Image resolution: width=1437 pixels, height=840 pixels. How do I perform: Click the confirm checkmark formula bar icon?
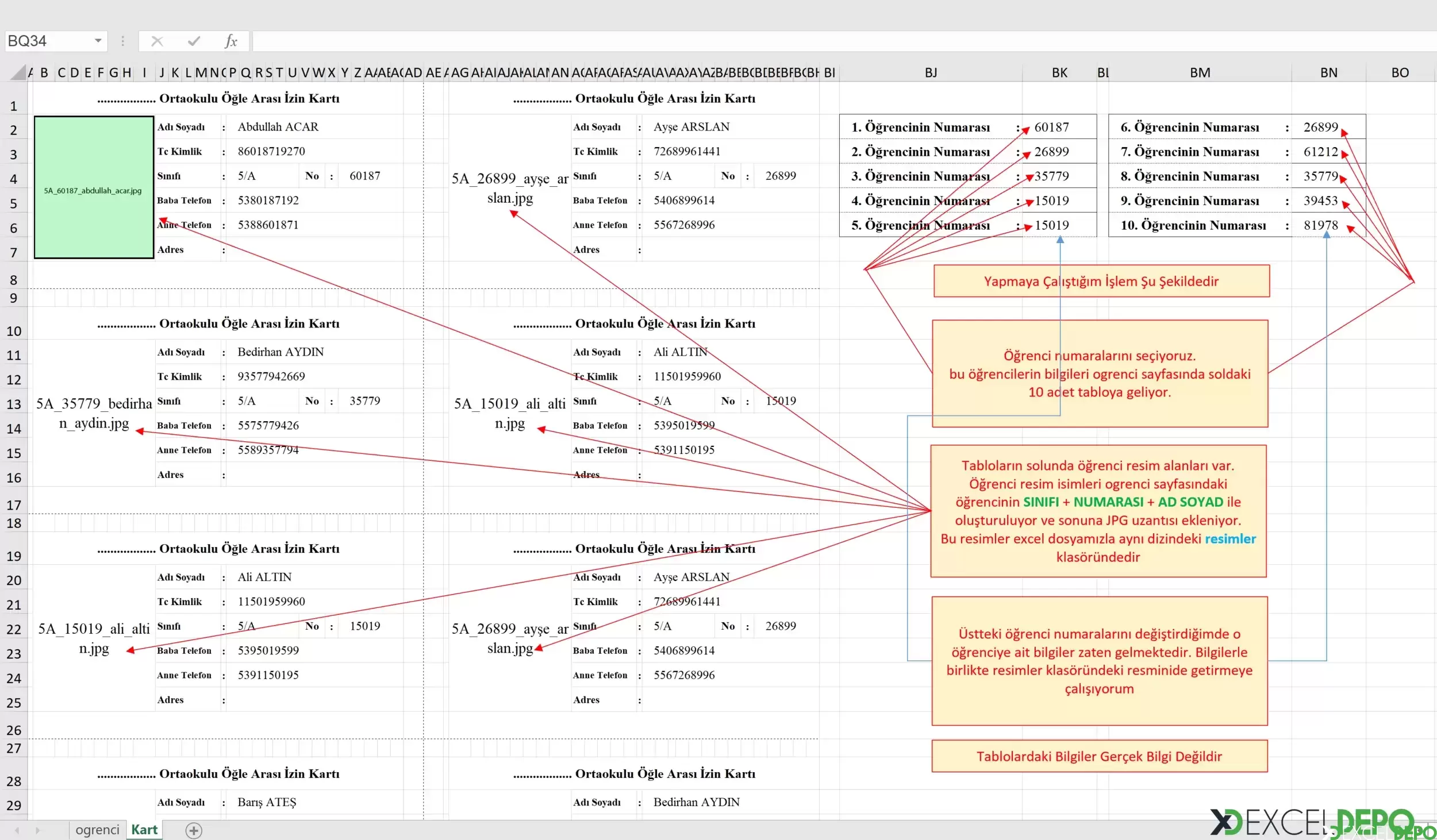pyautogui.click(x=194, y=41)
